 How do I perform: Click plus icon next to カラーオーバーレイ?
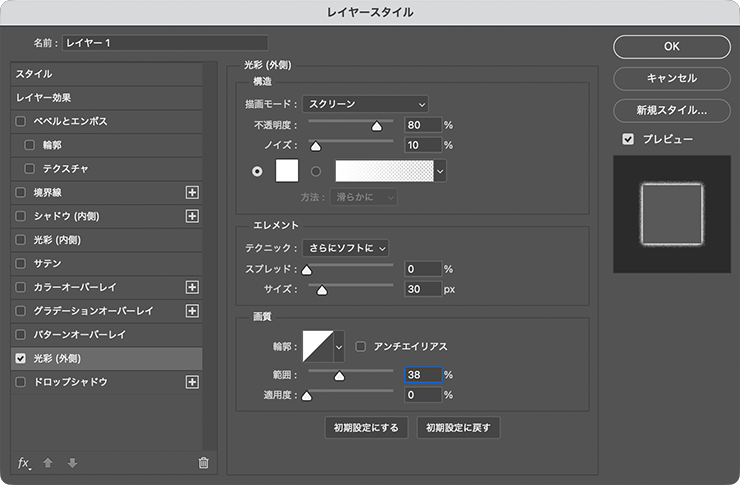pos(193,287)
